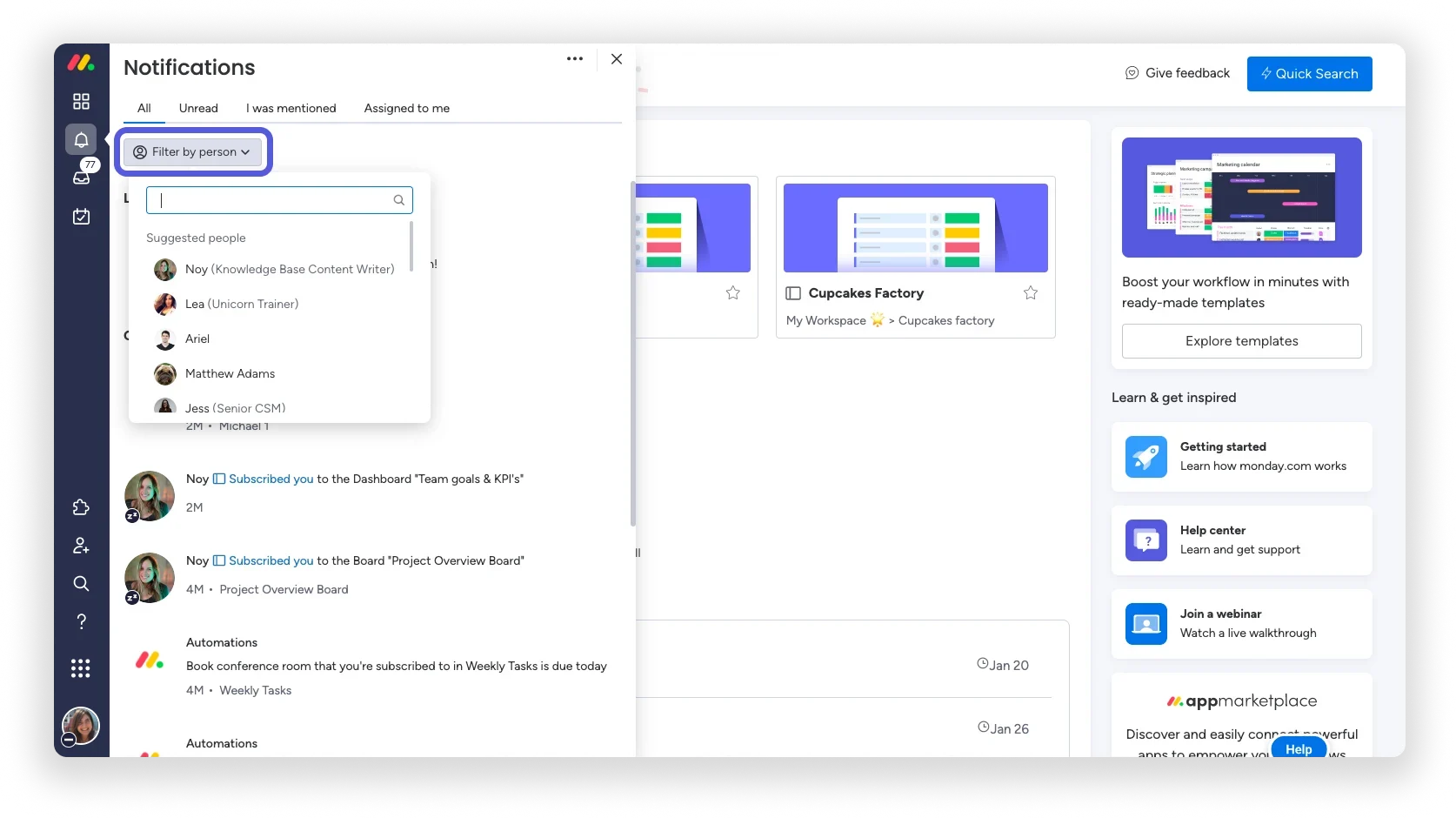Image resolution: width=1456 pixels, height=818 pixels.
Task: Switch to Assigned to me tab
Action: pos(407,108)
